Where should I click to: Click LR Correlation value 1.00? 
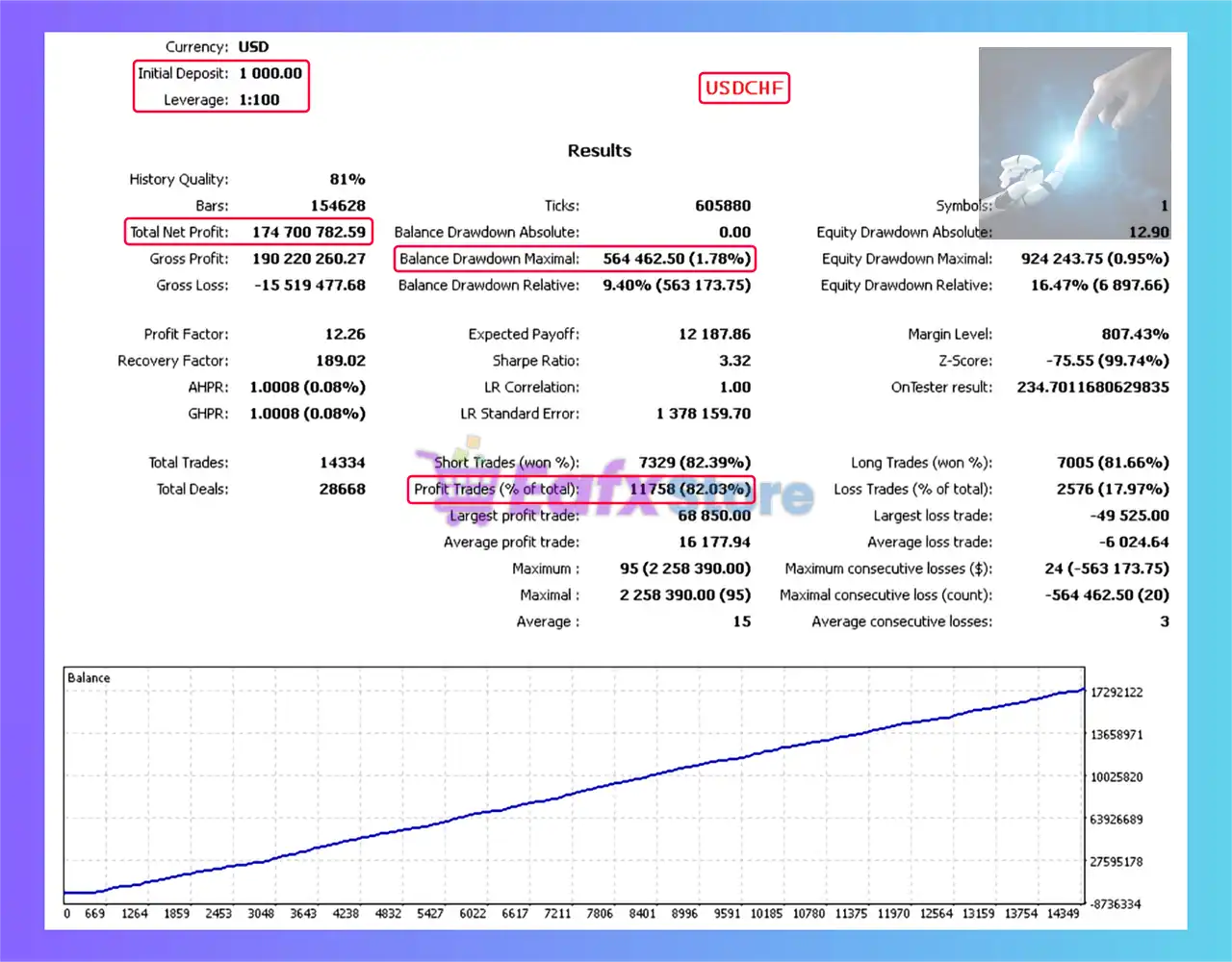(x=734, y=387)
